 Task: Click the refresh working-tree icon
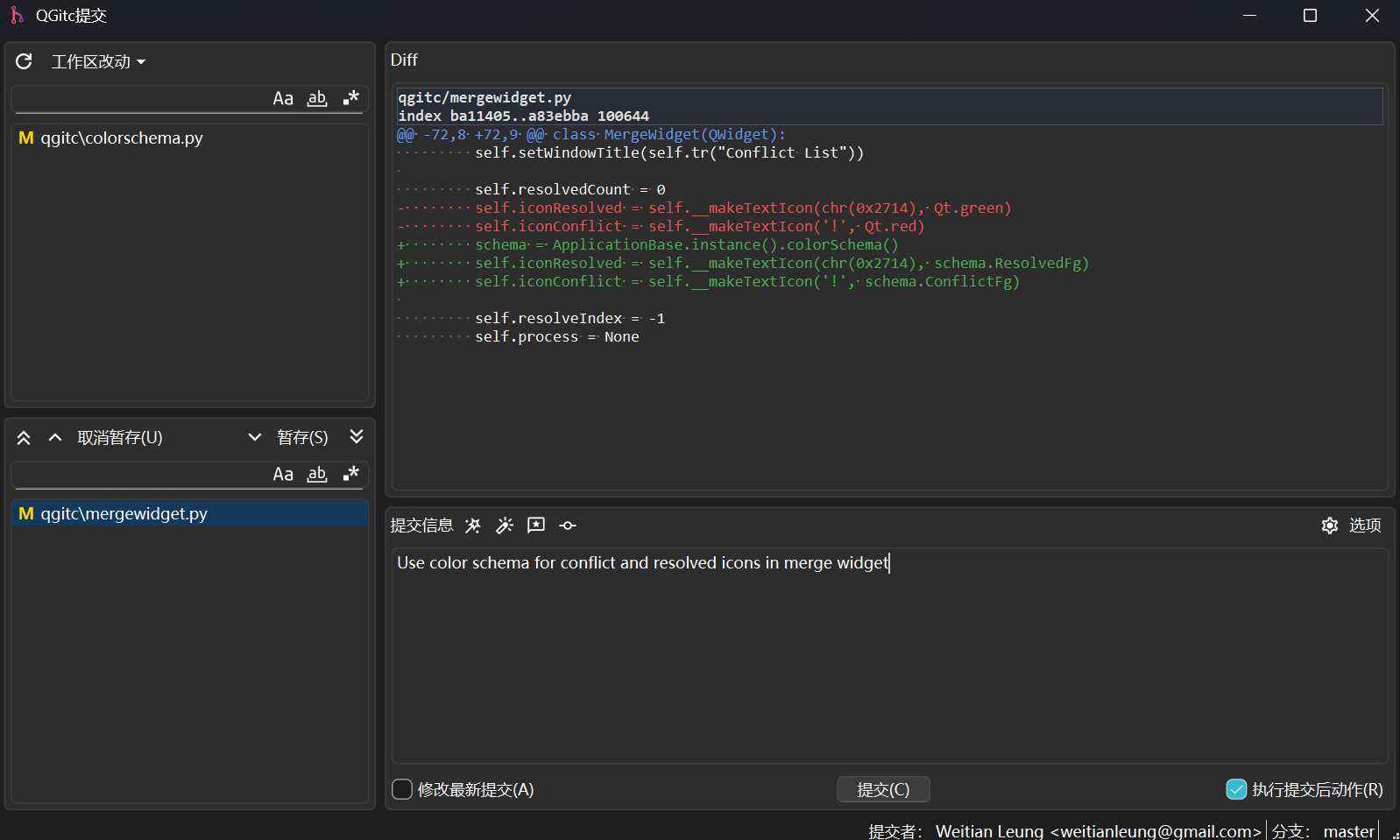pyautogui.click(x=24, y=61)
